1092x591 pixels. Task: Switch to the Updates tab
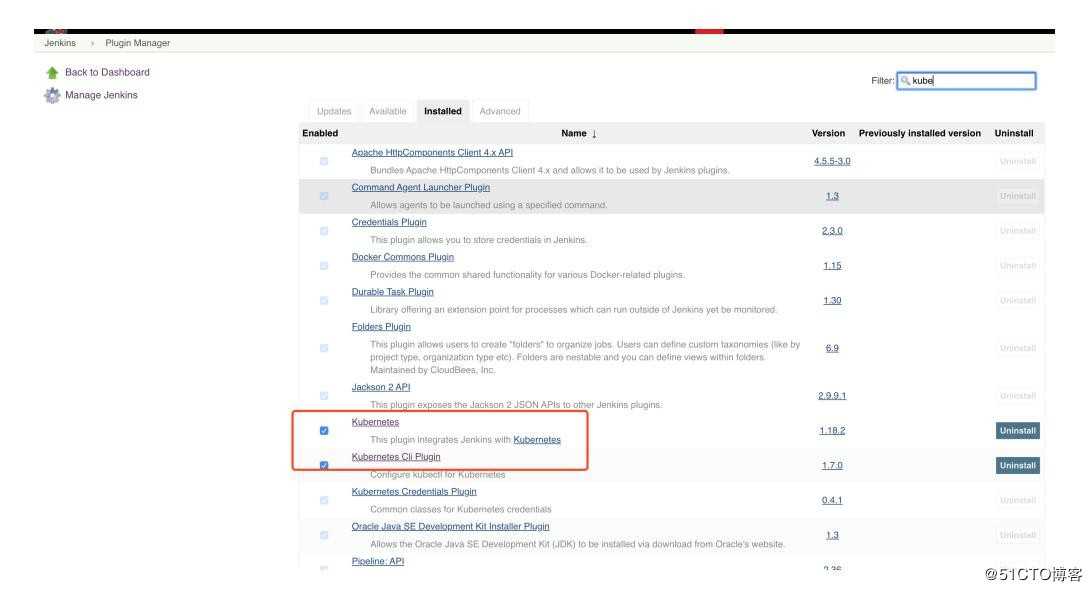pos(334,111)
